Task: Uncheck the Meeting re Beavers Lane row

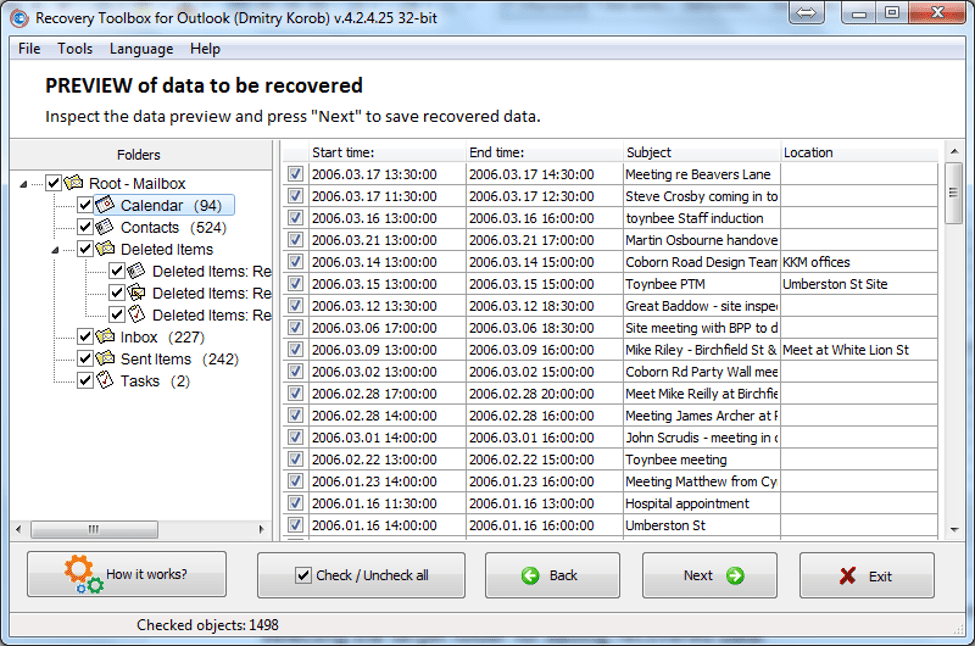Action: (x=295, y=174)
